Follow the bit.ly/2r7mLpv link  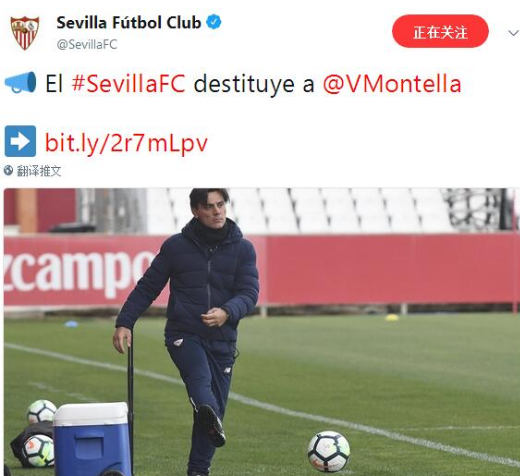click(x=126, y=143)
